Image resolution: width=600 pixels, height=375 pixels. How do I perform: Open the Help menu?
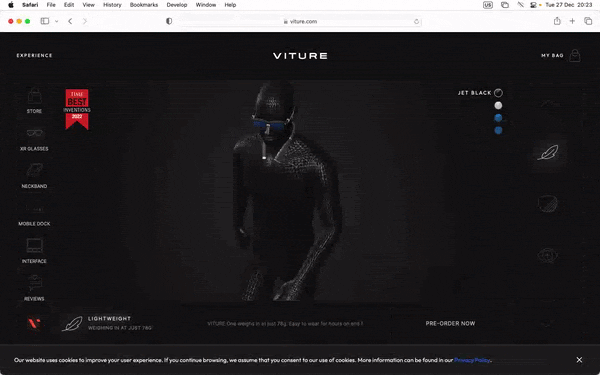point(230,5)
